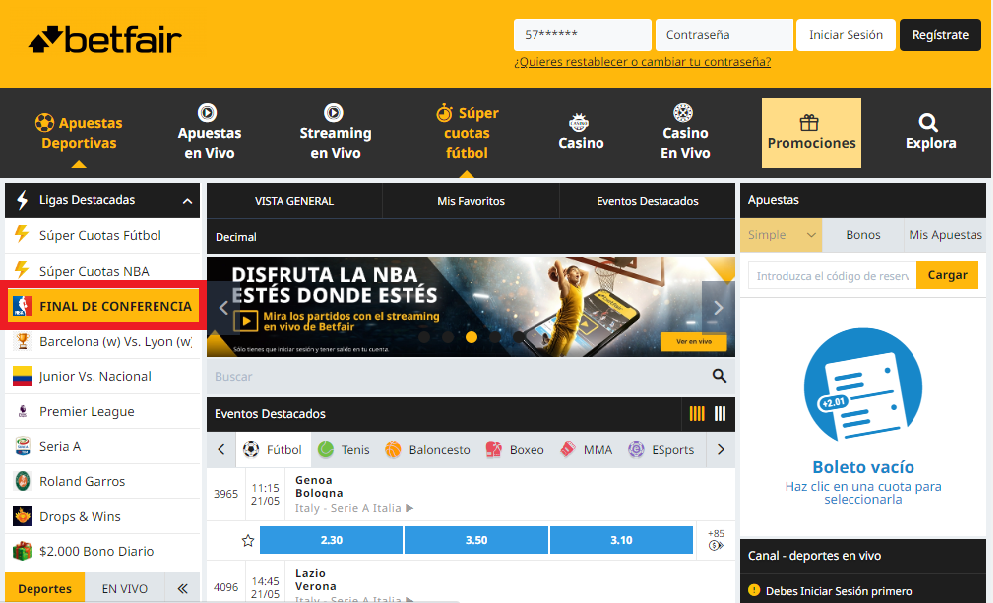The height and width of the screenshot is (603, 993).
Task: Open Italy - Serie A Italia link under Genoa
Action: [353, 508]
